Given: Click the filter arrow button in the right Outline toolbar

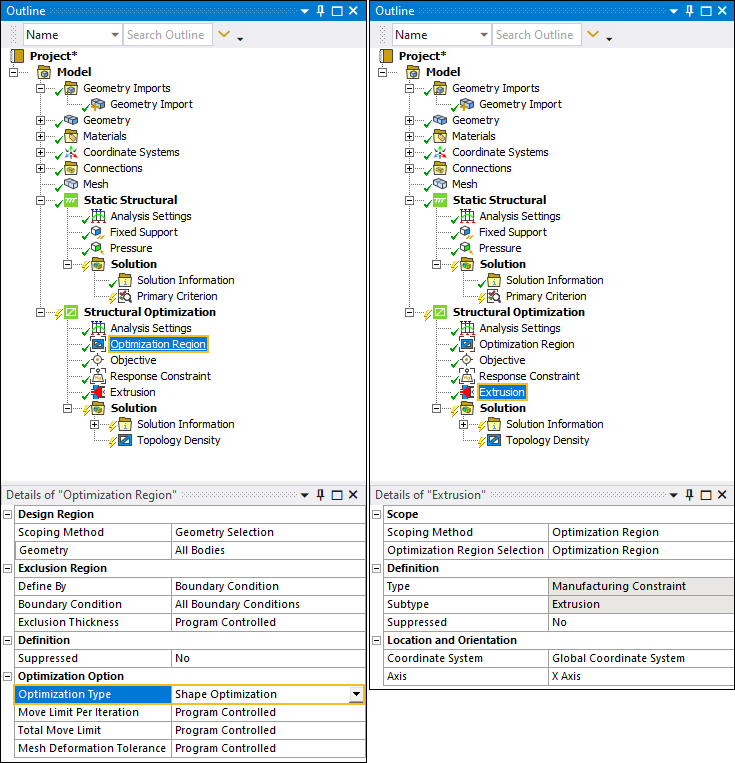Looking at the screenshot, I should [x=594, y=35].
